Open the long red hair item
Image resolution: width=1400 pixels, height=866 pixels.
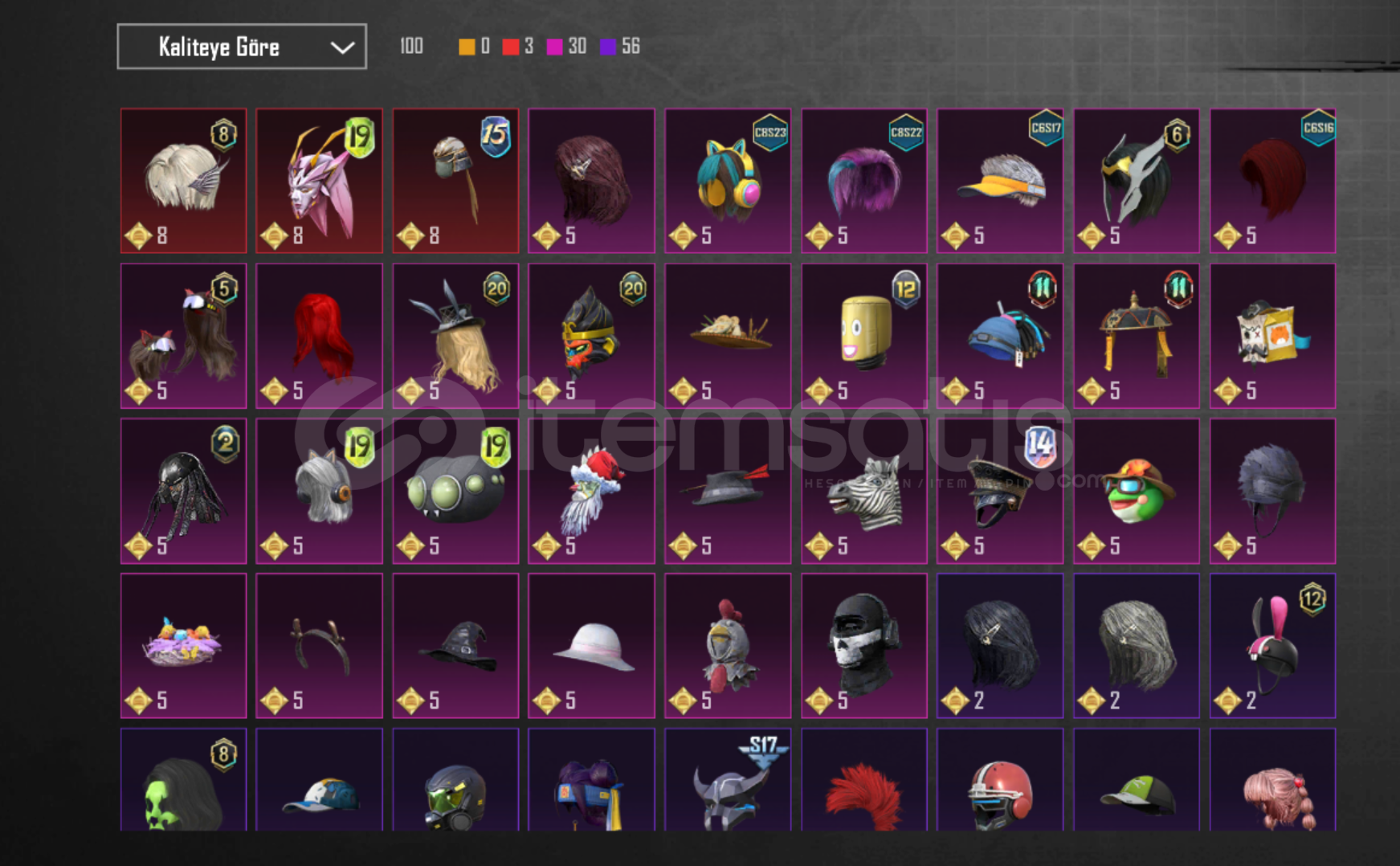click(x=319, y=336)
